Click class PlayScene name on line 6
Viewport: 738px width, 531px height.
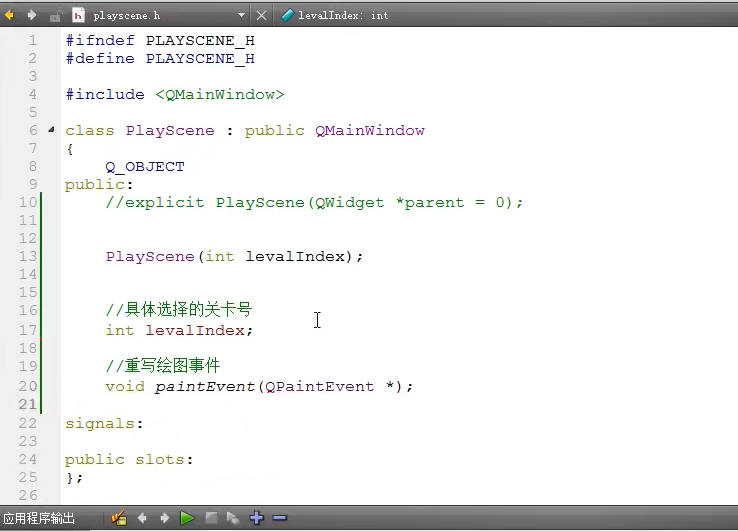pos(170,130)
